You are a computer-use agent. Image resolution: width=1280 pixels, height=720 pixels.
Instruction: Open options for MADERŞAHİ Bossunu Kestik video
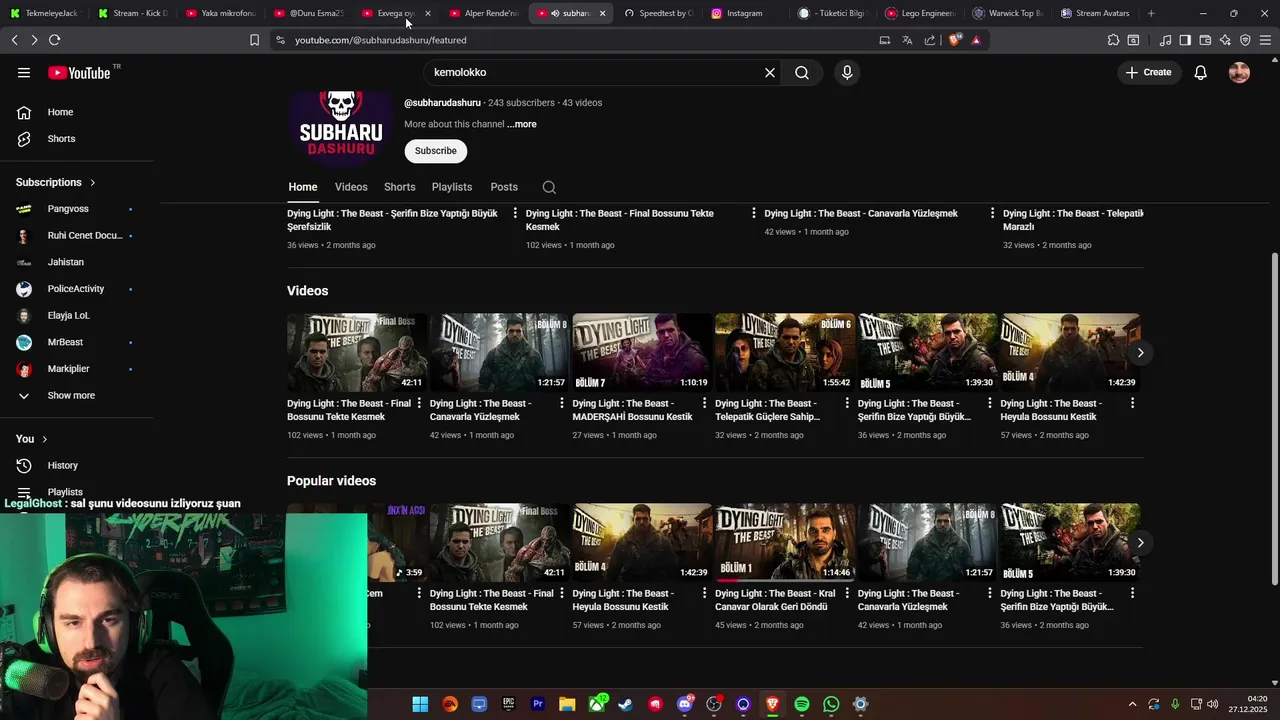(704, 403)
